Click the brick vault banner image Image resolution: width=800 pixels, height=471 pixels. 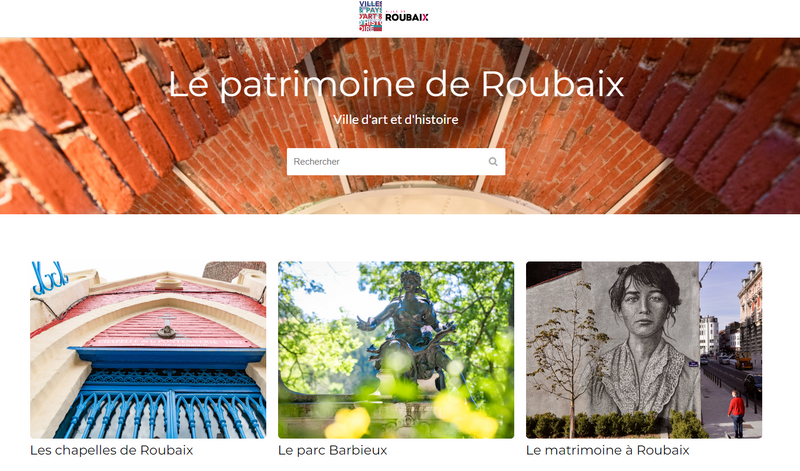tap(400, 126)
